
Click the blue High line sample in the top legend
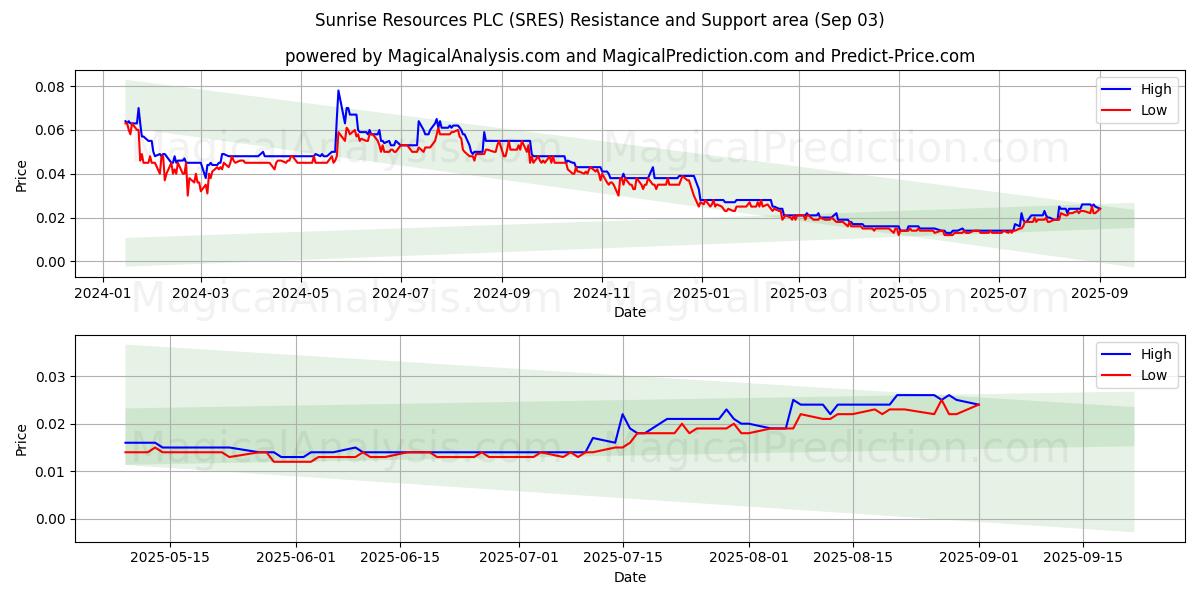pos(1117,90)
